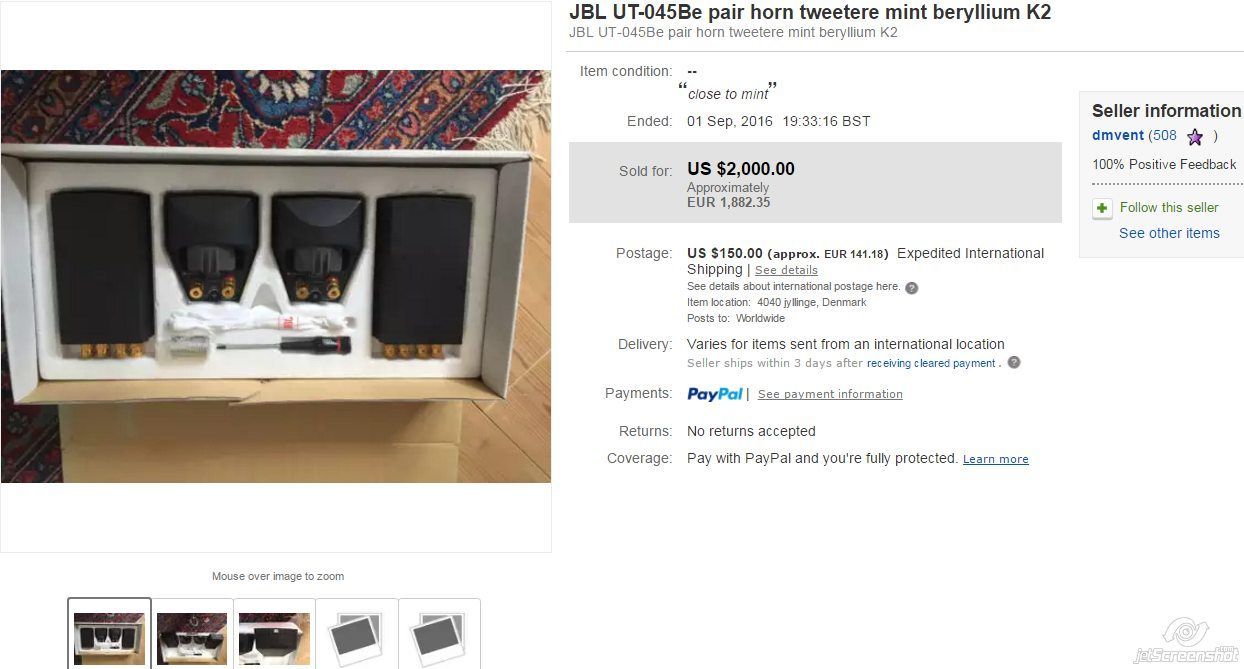Viewport: 1244px width, 669px height.
Task: Select the first tweeter box thumbnail
Action: [x=109, y=634]
